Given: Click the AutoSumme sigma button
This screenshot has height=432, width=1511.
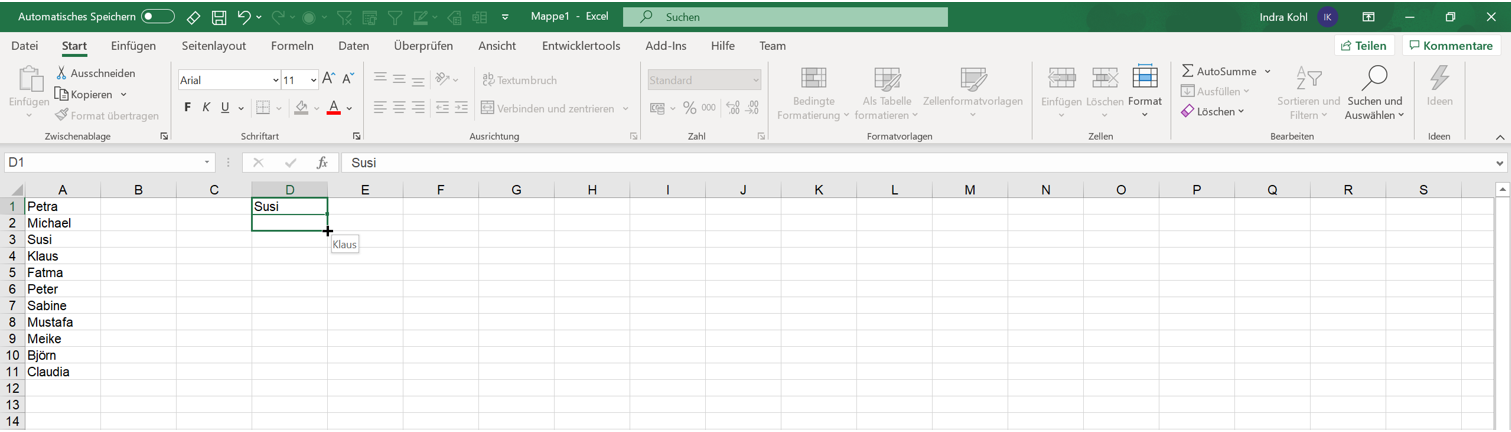Looking at the screenshot, I should coord(1218,71).
